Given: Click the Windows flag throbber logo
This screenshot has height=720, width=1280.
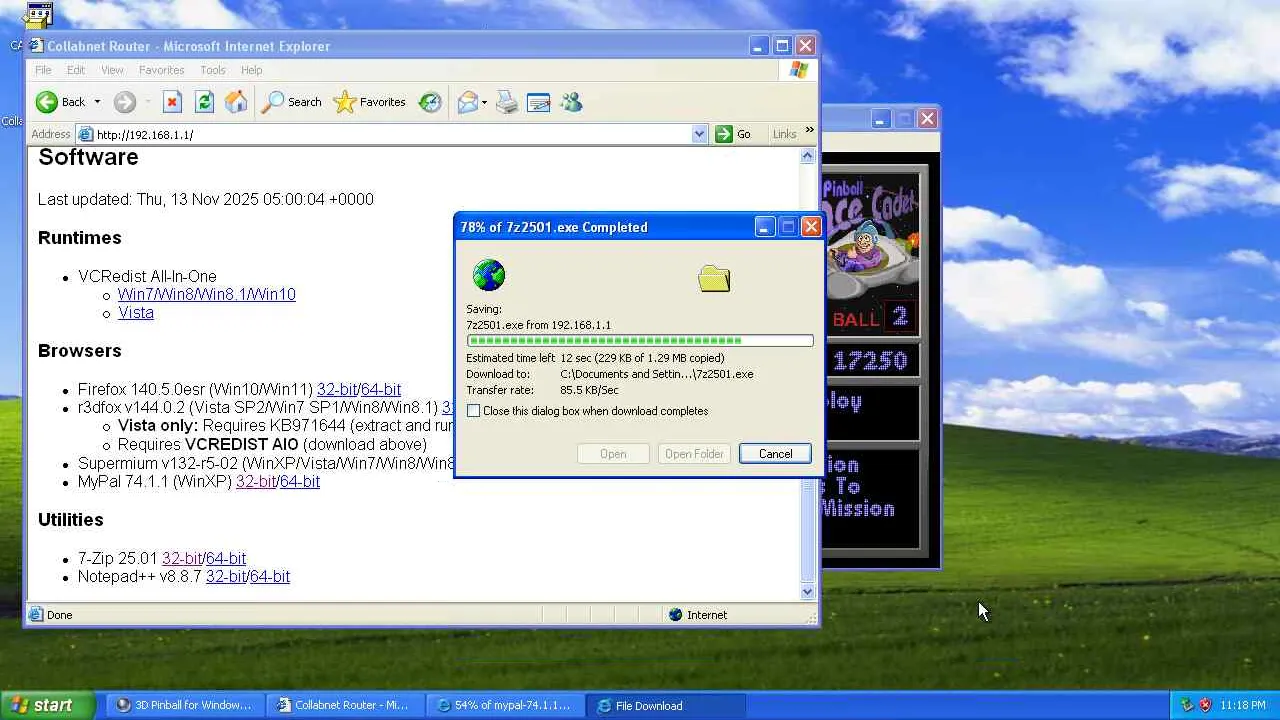Looking at the screenshot, I should (x=798, y=70).
